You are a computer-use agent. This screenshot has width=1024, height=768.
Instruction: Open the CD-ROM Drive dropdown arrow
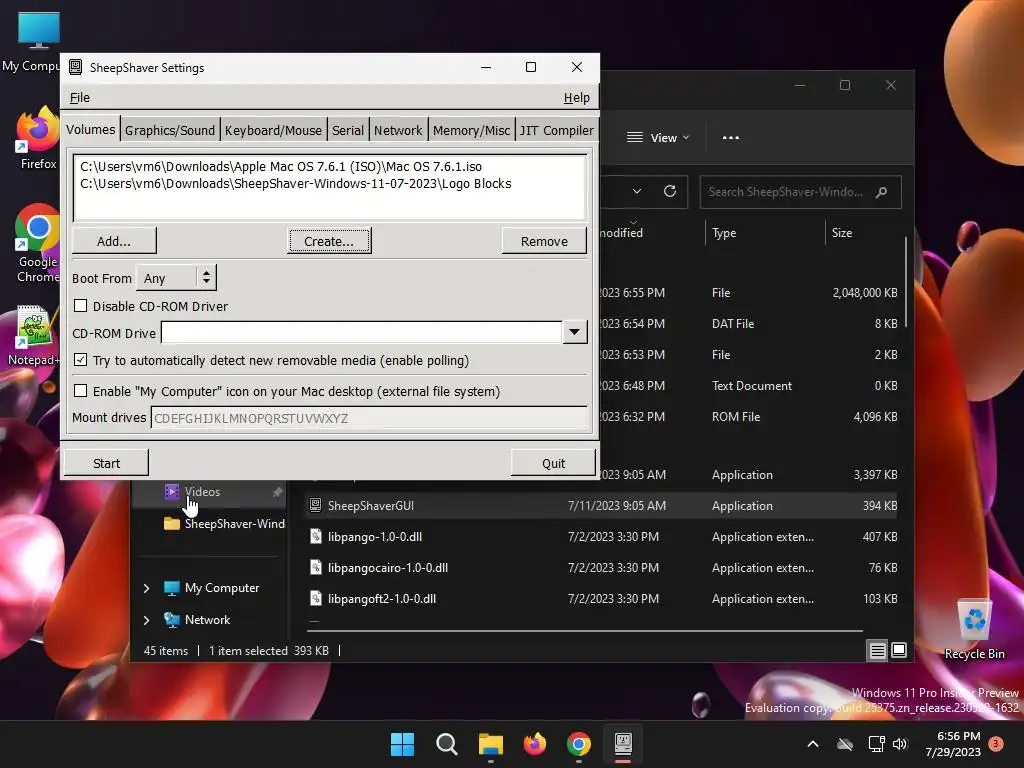pos(574,332)
